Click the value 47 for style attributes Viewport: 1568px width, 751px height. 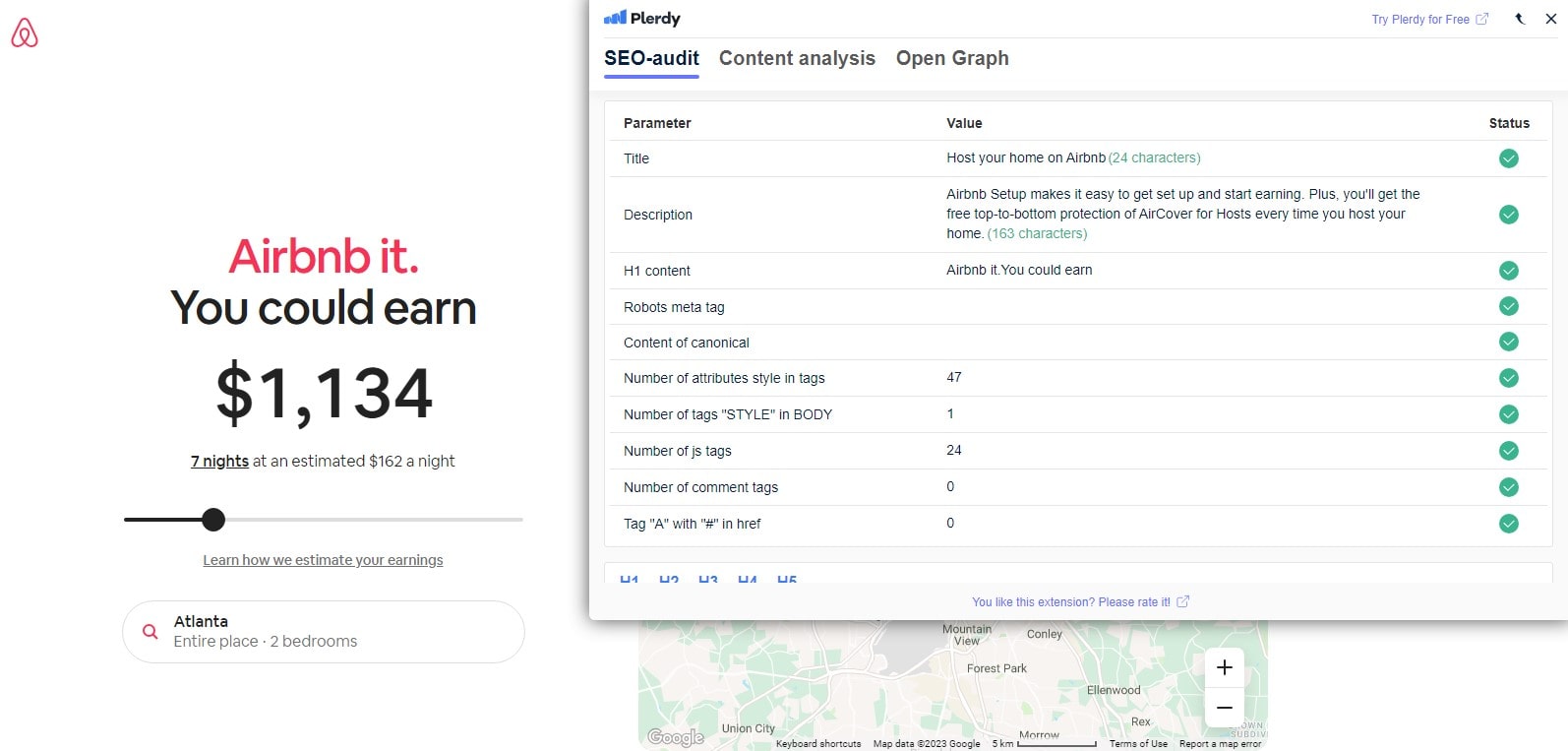[954, 377]
